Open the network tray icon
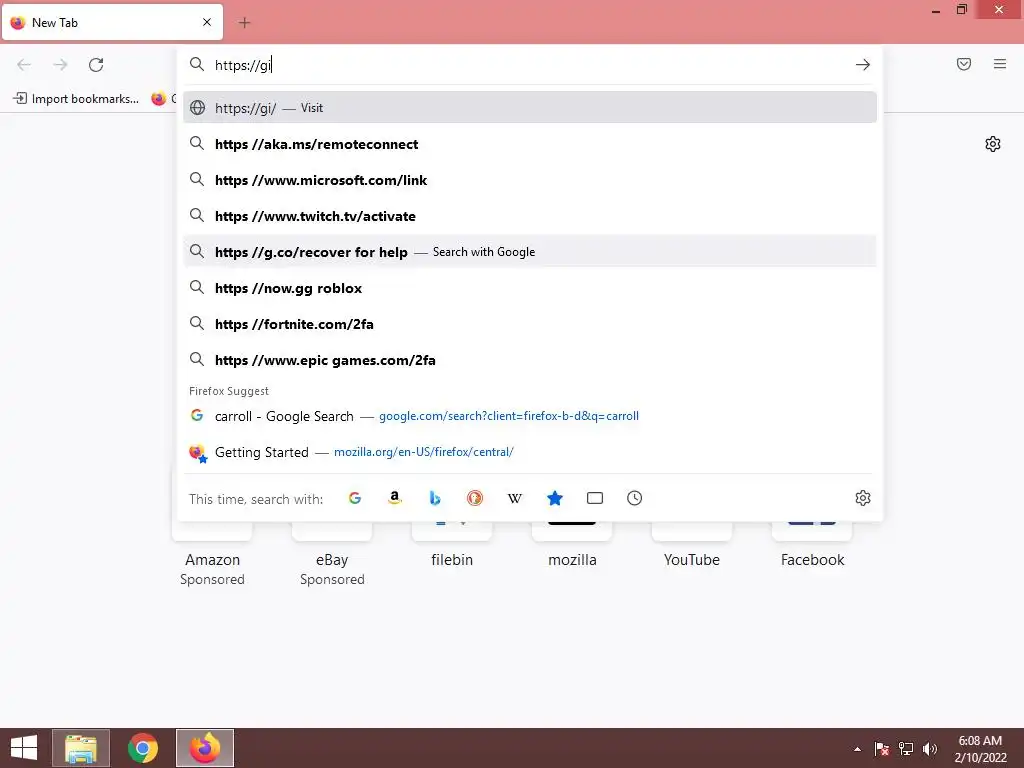 (906, 748)
